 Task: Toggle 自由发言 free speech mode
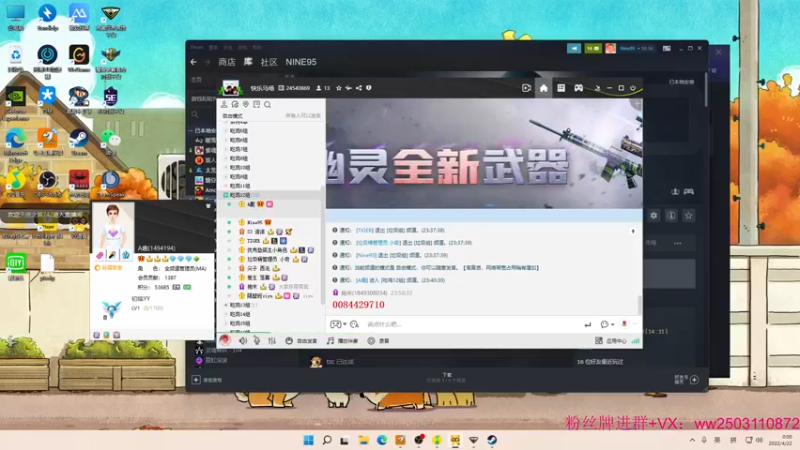[x=302, y=340]
